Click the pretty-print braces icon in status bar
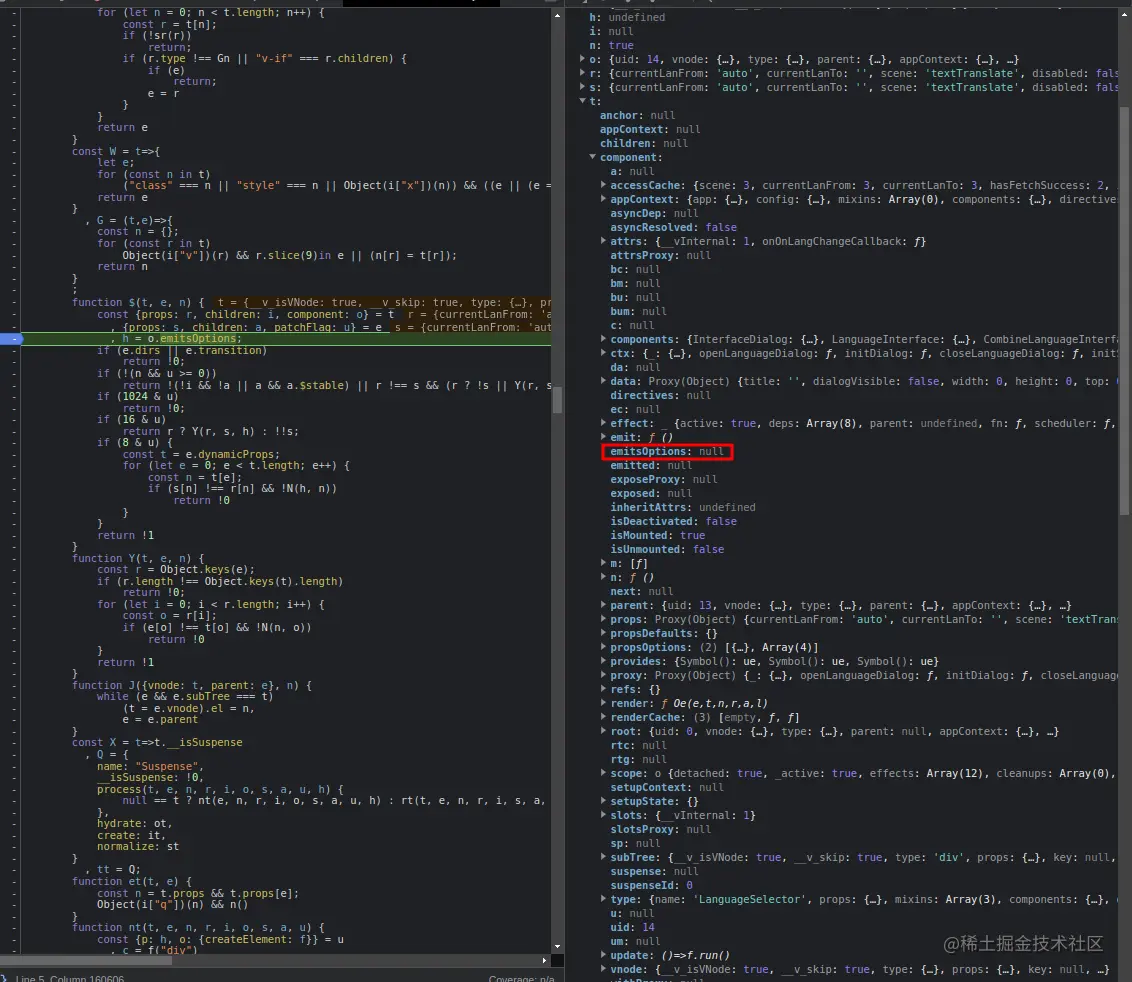 point(4,978)
